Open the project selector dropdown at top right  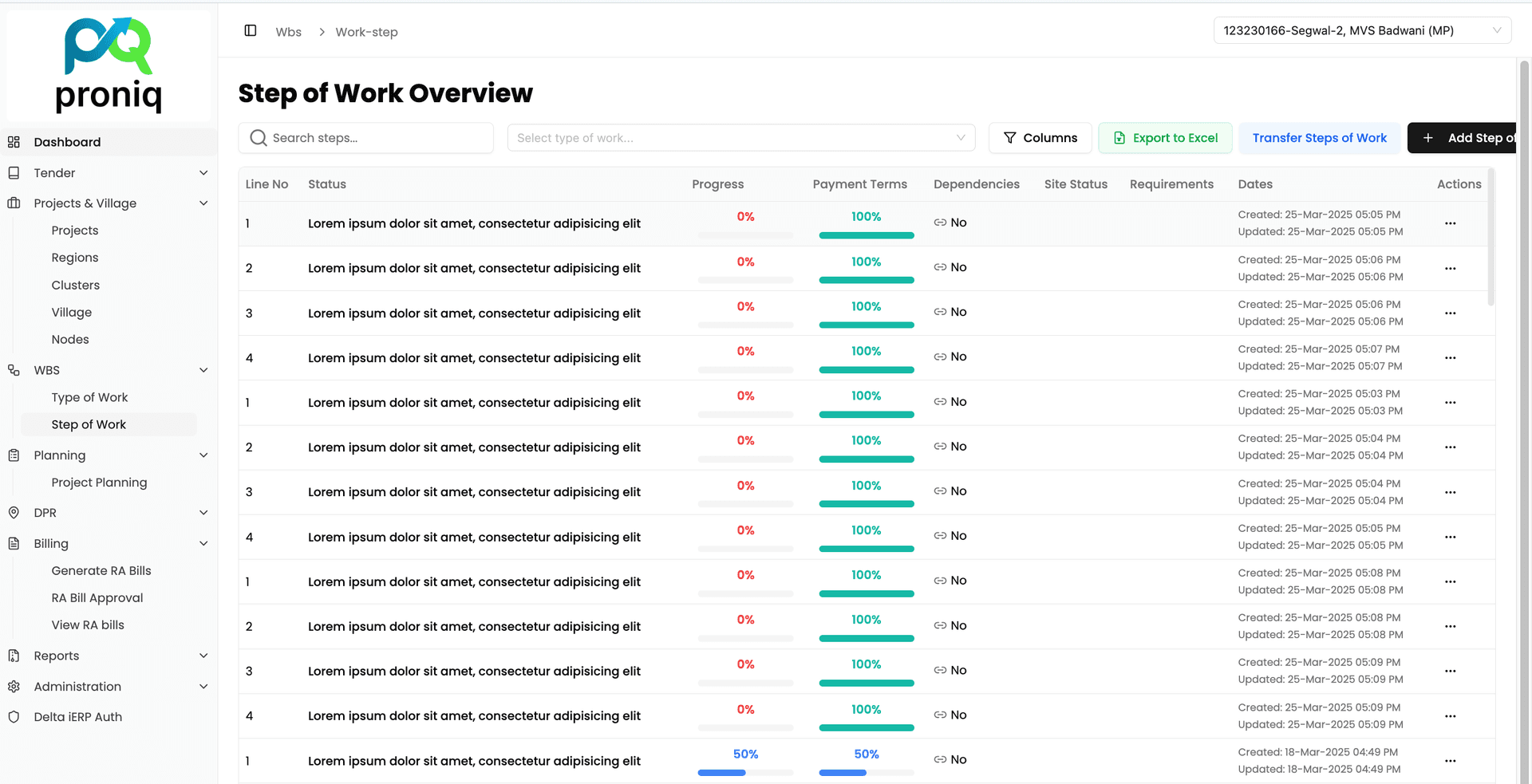[x=1361, y=30]
